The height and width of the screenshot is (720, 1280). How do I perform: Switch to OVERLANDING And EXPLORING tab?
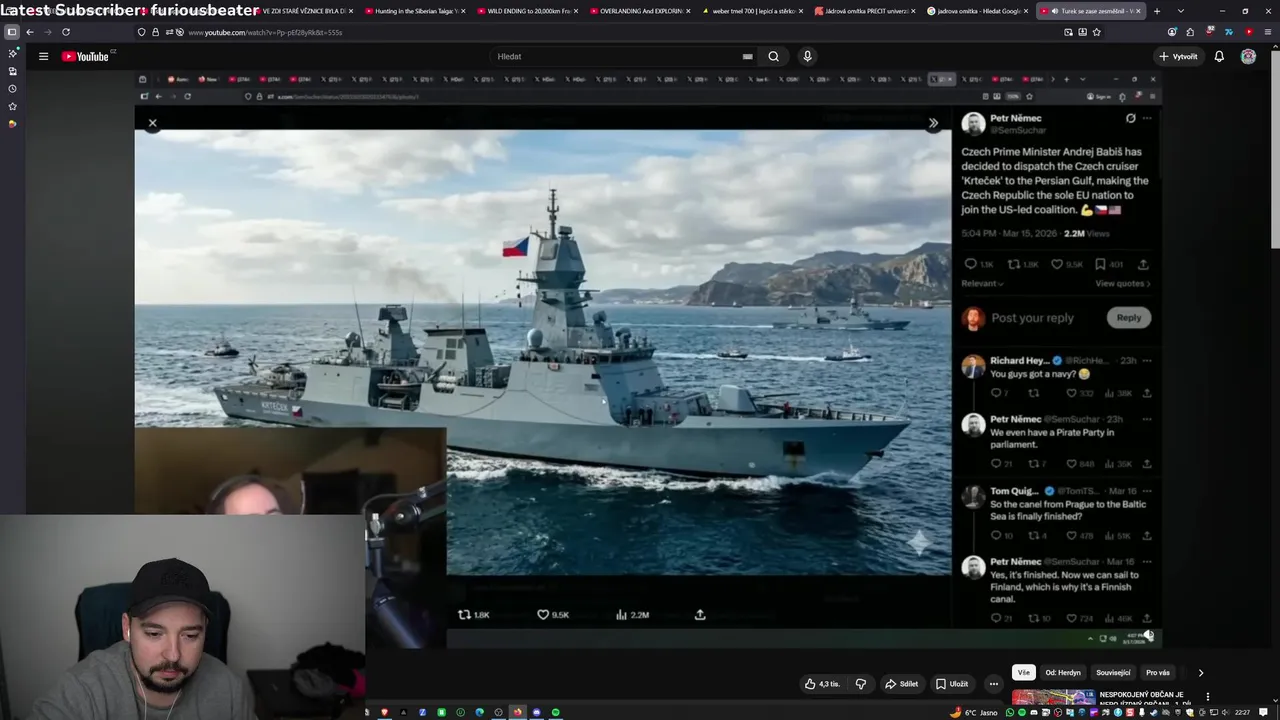(638, 11)
